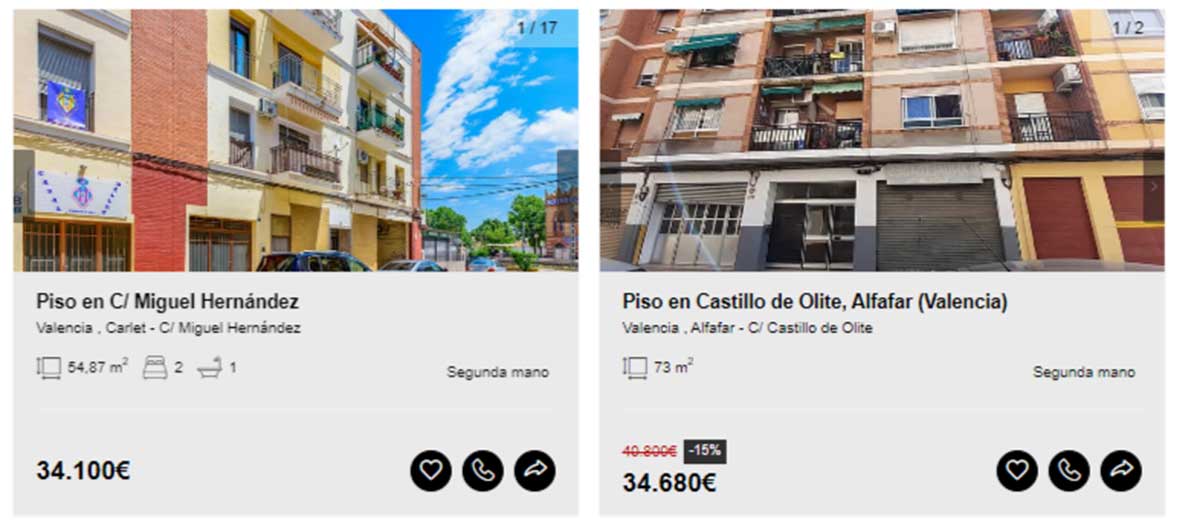Open Piso en Castillo de Olite, Alfafar title
The width and height of the screenshot is (1200, 525).
[815, 301]
